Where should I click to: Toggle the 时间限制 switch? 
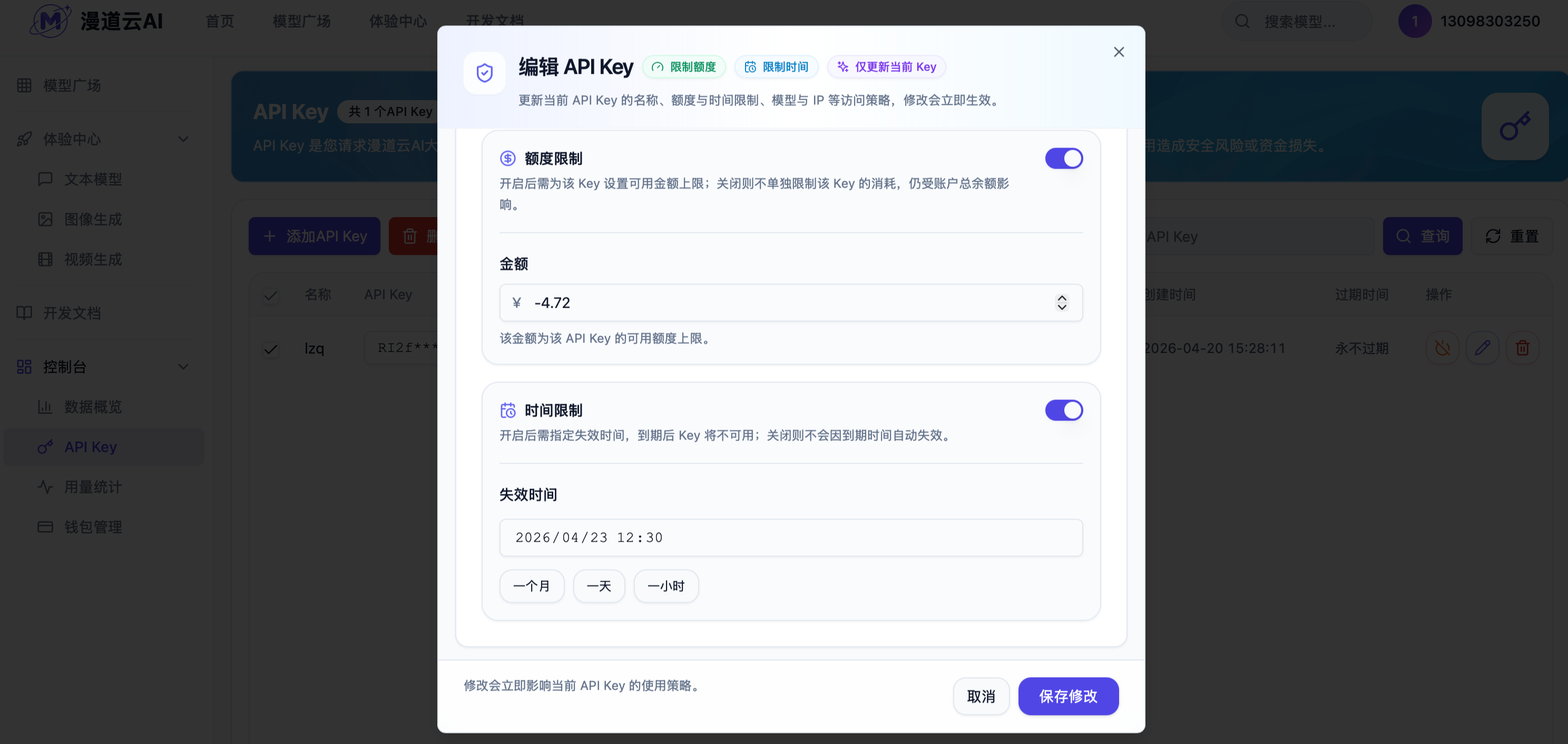point(1063,410)
